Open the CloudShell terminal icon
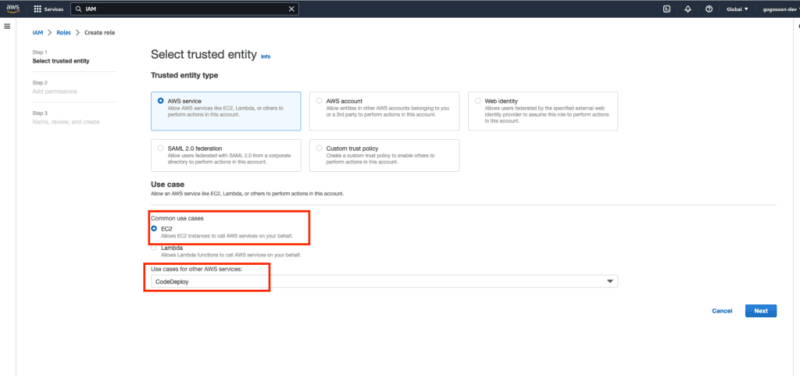The width and height of the screenshot is (800, 376). point(666,9)
